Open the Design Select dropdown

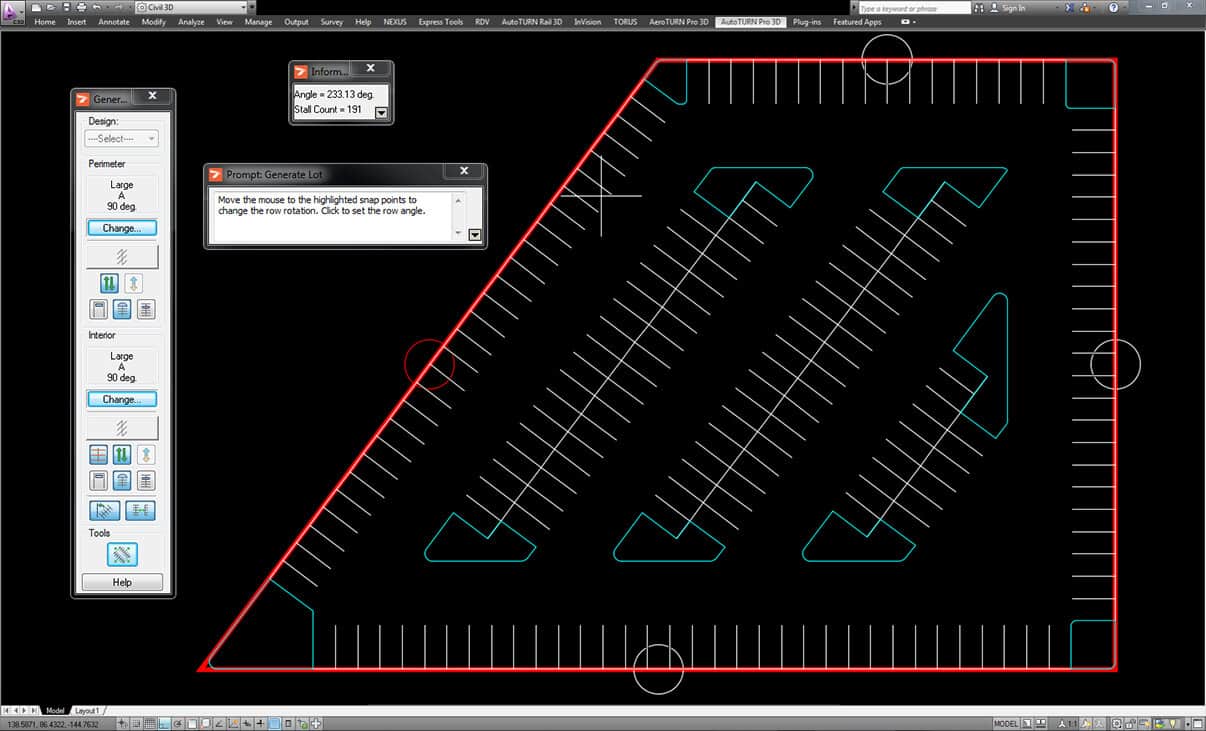(x=122, y=139)
